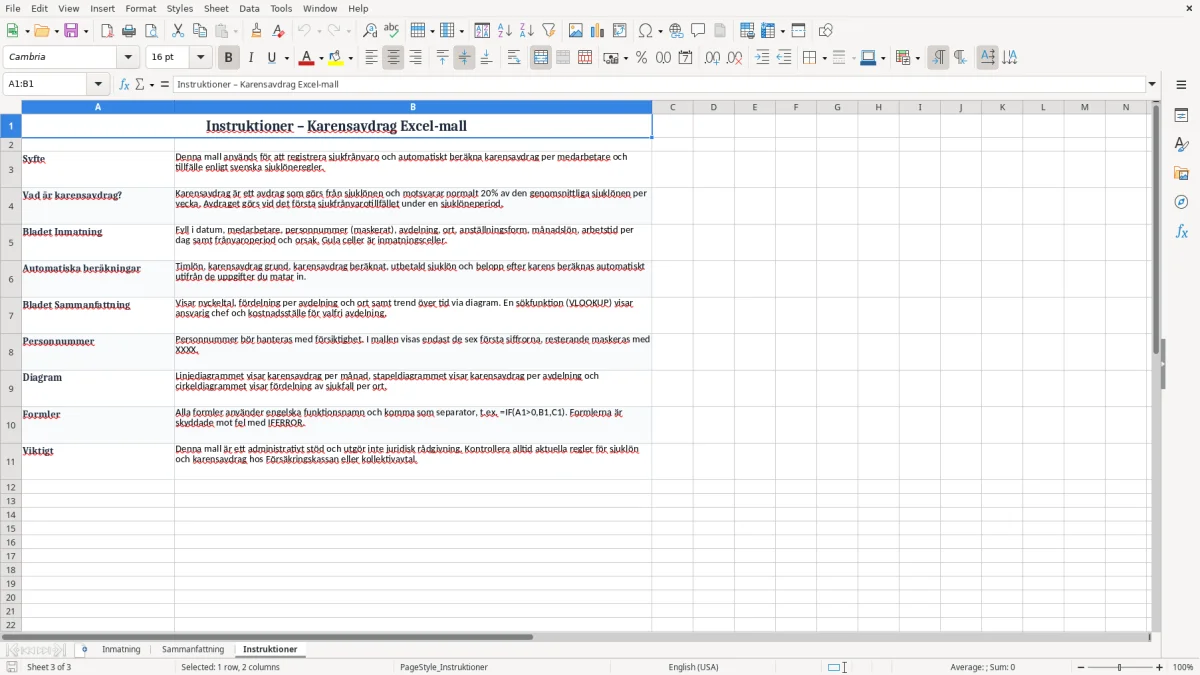
Task: Click Sort Ascending icon
Action: (x=505, y=31)
